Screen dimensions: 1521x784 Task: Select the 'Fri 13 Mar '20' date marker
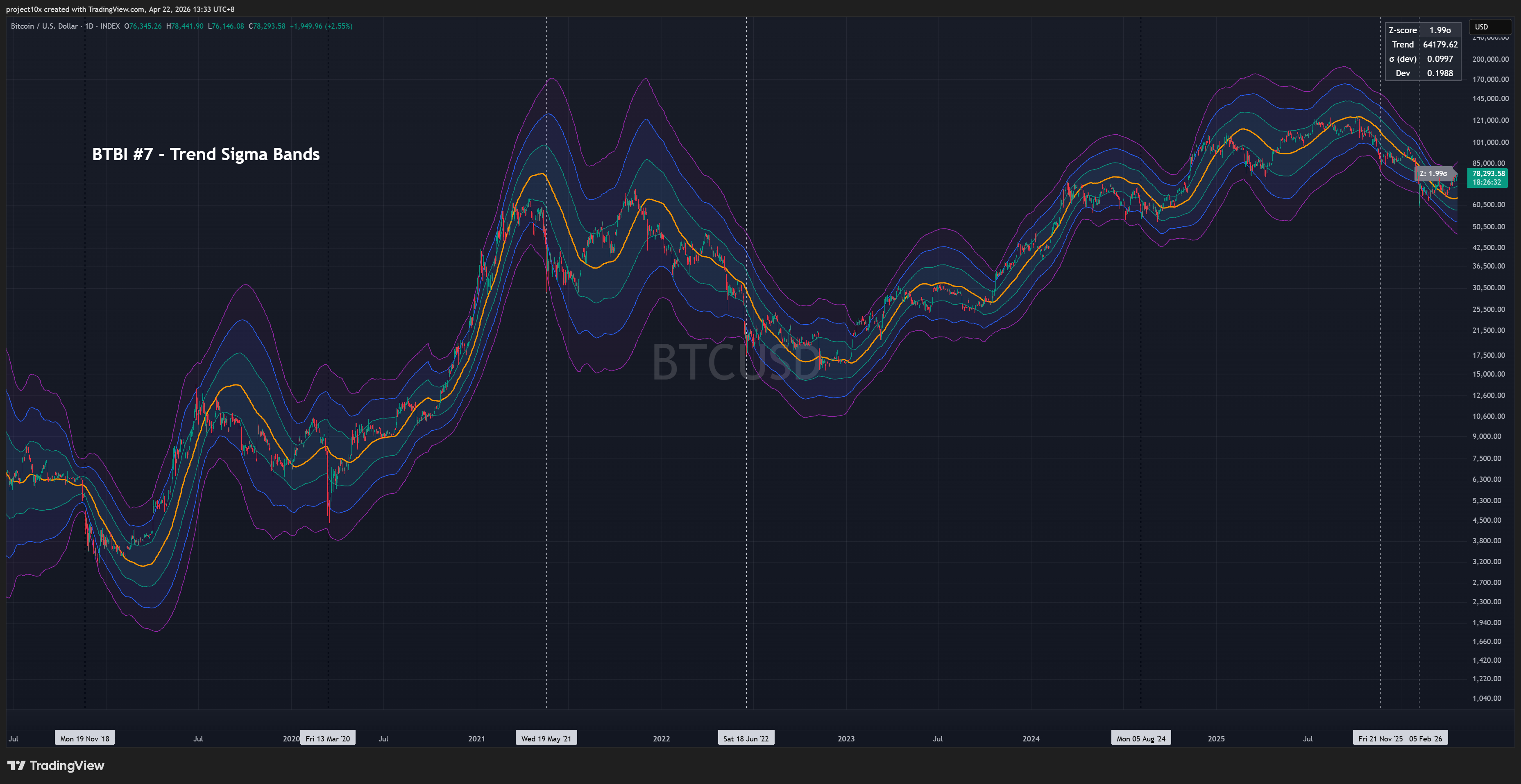pos(328,738)
